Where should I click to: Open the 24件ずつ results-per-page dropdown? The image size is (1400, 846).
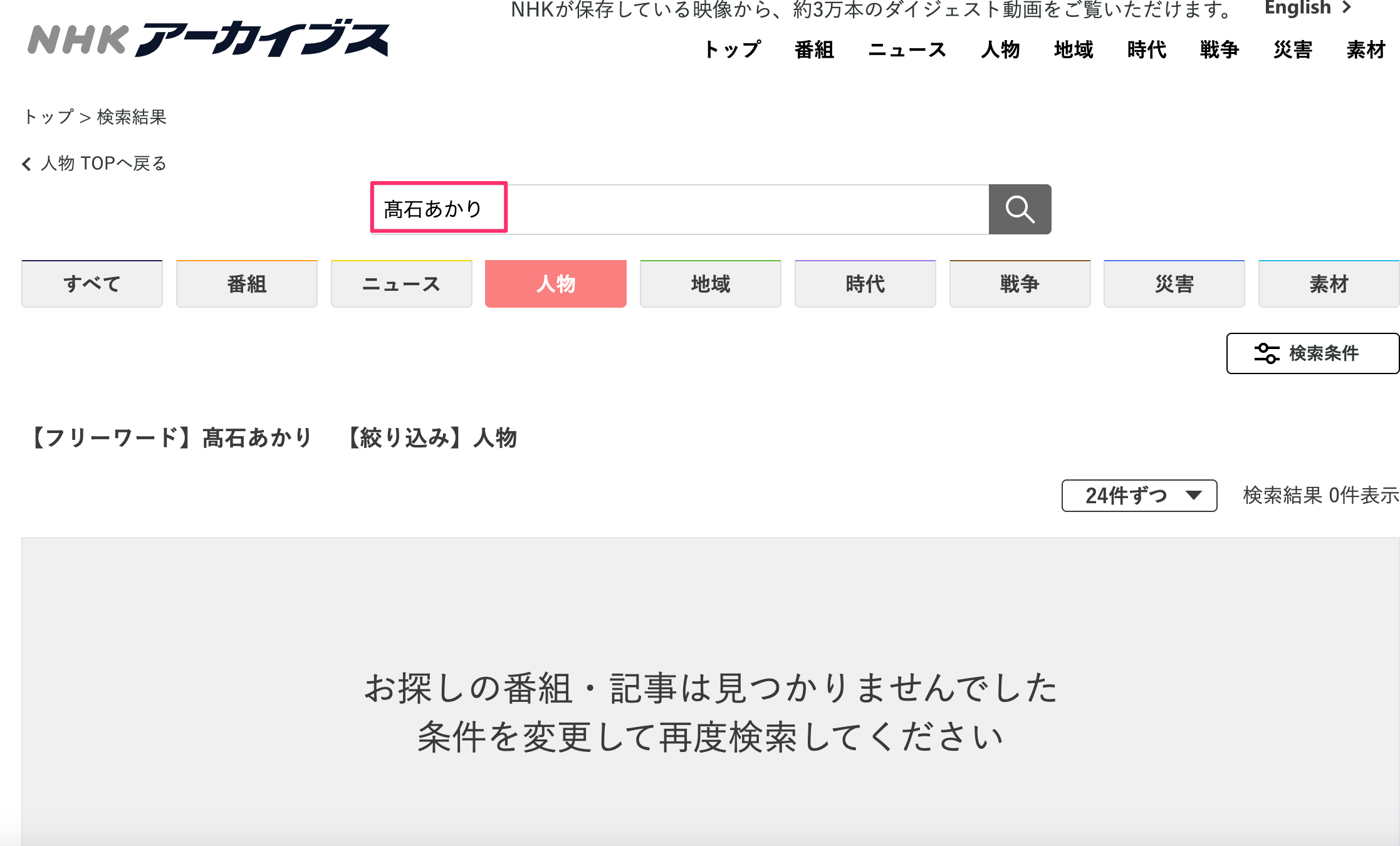1139,496
